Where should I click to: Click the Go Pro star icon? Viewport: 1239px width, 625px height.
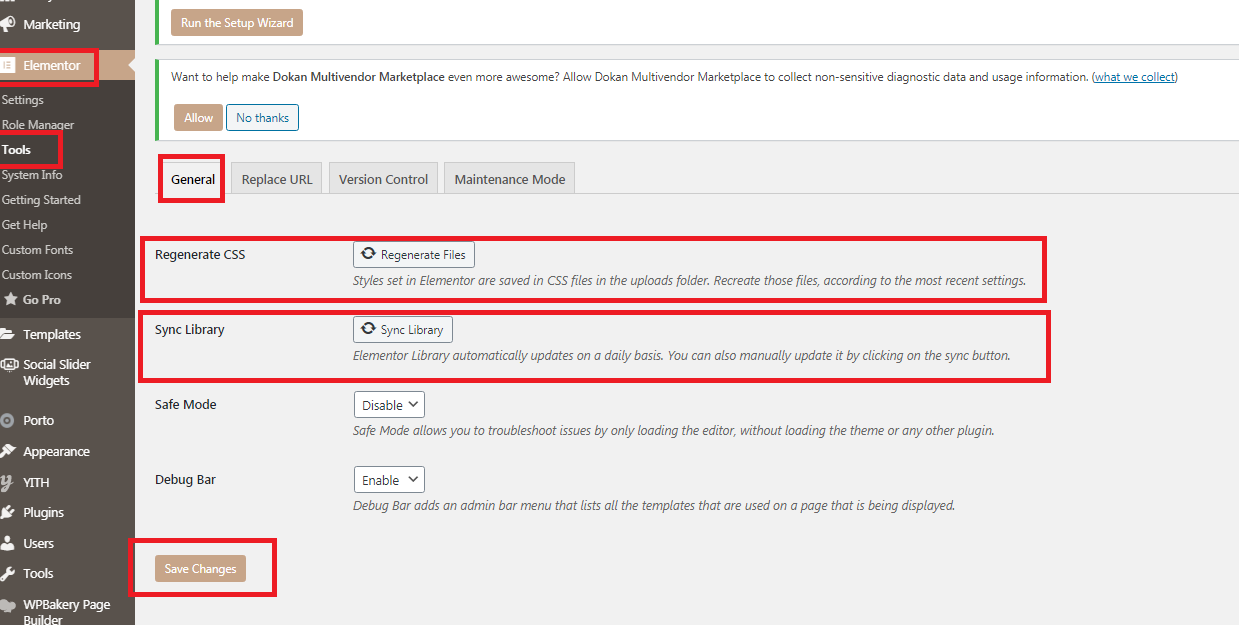pos(10,300)
